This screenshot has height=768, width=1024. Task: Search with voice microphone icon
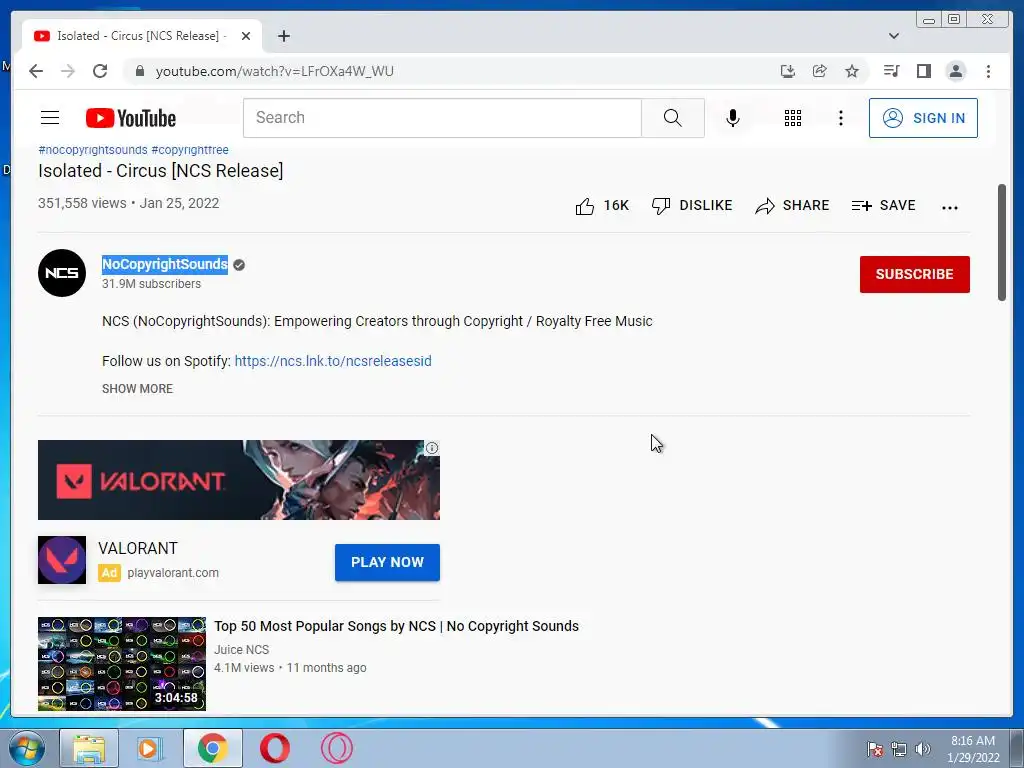coord(733,118)
